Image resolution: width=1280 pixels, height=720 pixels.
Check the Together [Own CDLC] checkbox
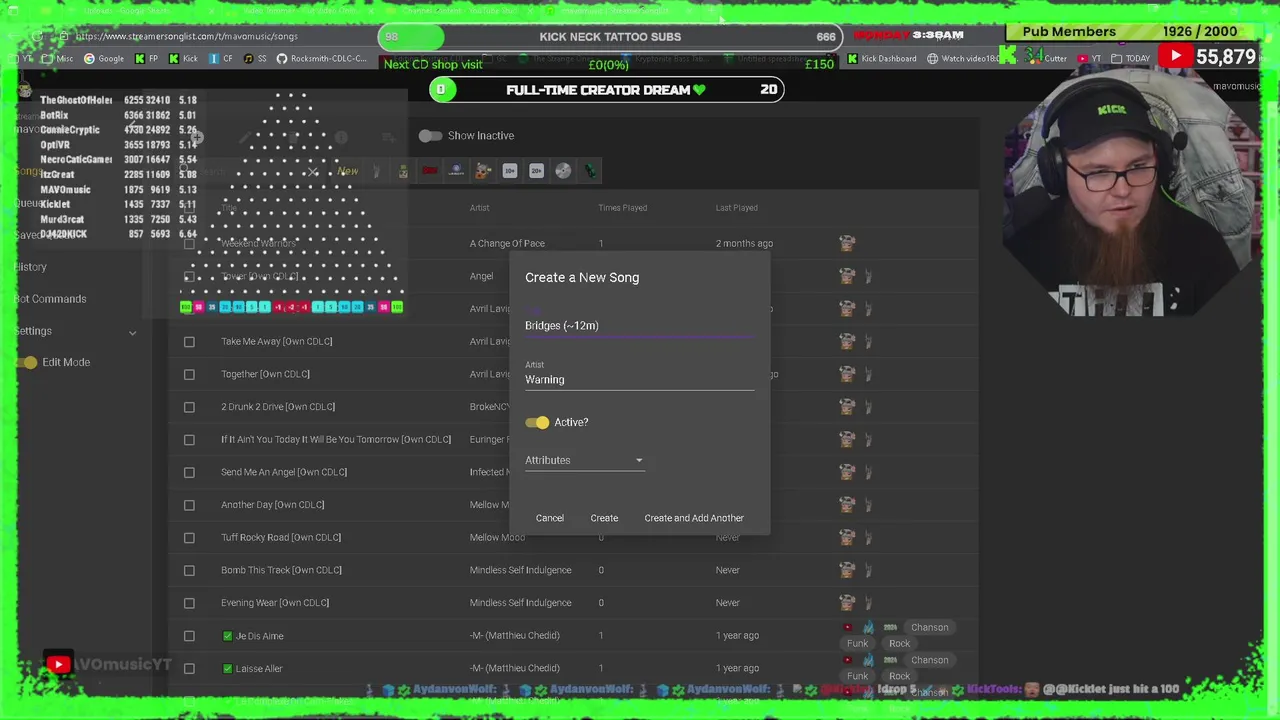(189, 374)
